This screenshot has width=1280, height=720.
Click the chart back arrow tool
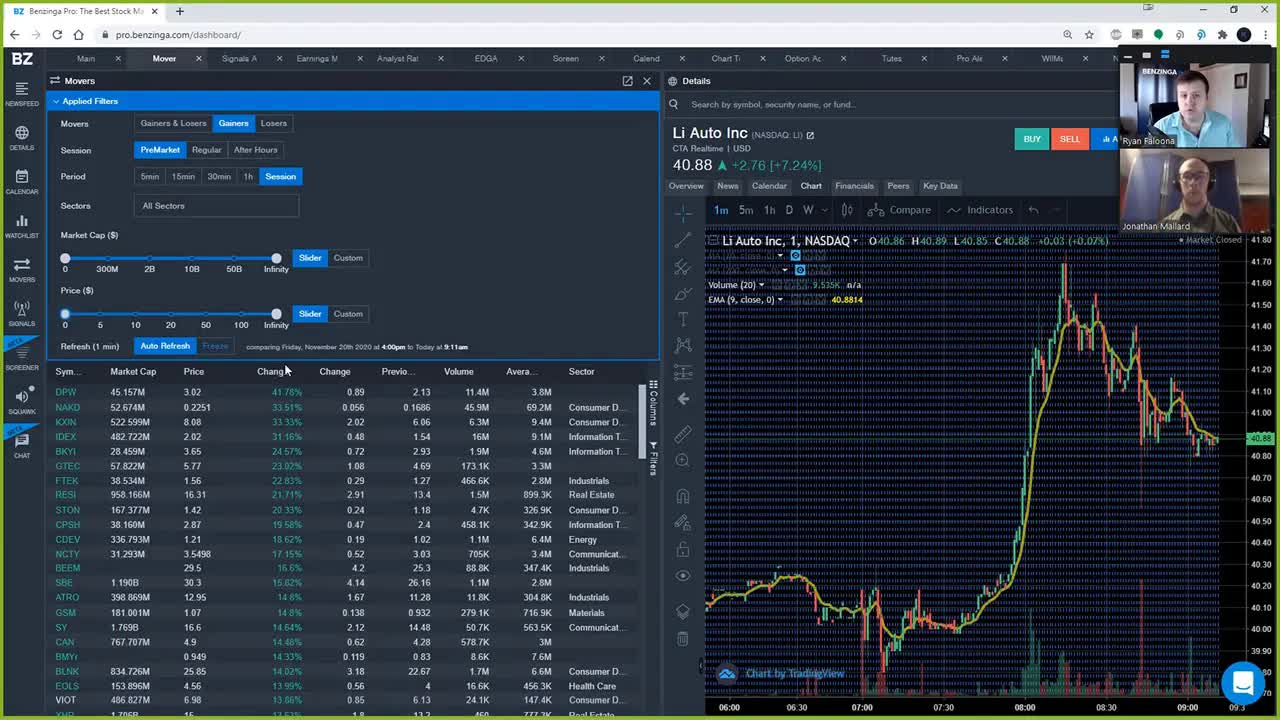[683, 399]
